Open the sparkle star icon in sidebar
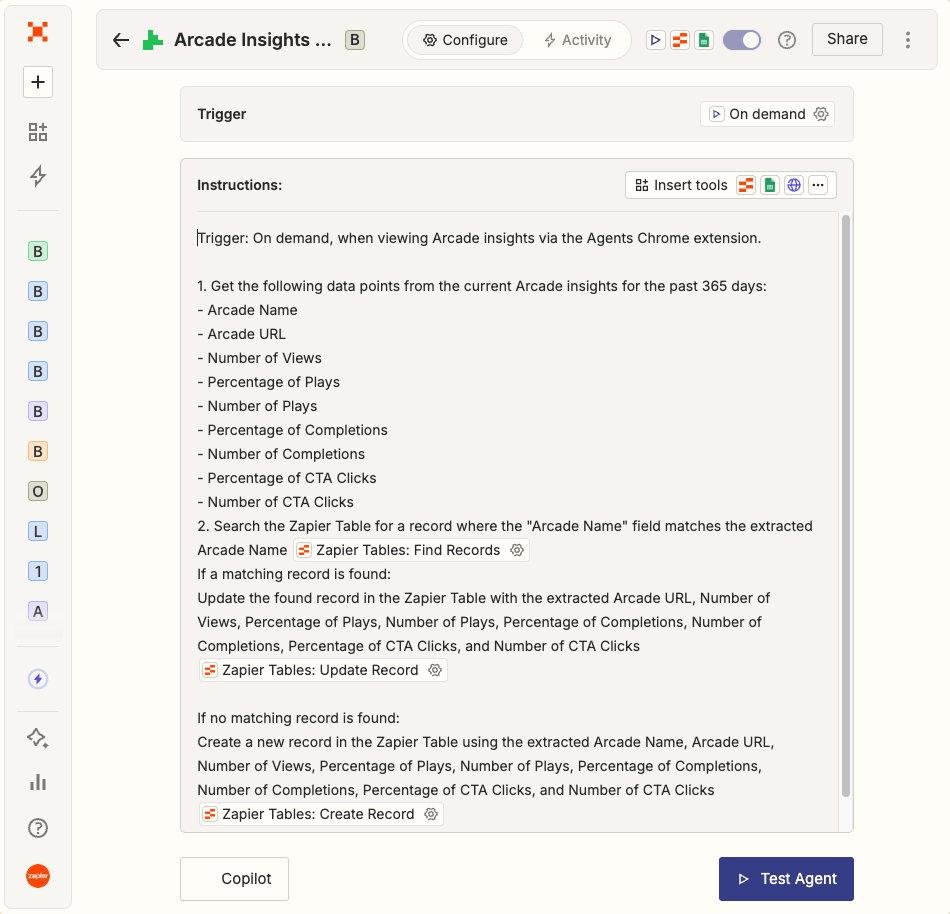The height and width of the screenshot is (914, 950). [x=38, y=738]
